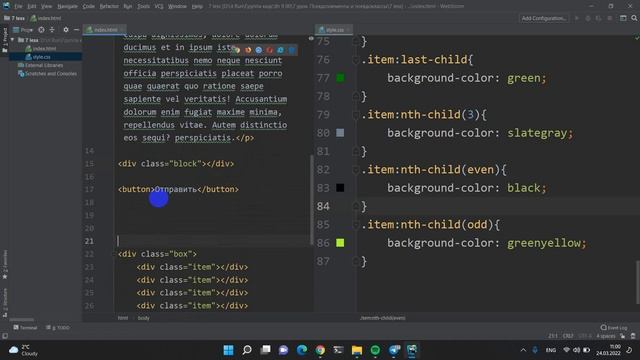Click the project layout window icon near search
The height and width of the screenshot is (360, 640).
623,18
